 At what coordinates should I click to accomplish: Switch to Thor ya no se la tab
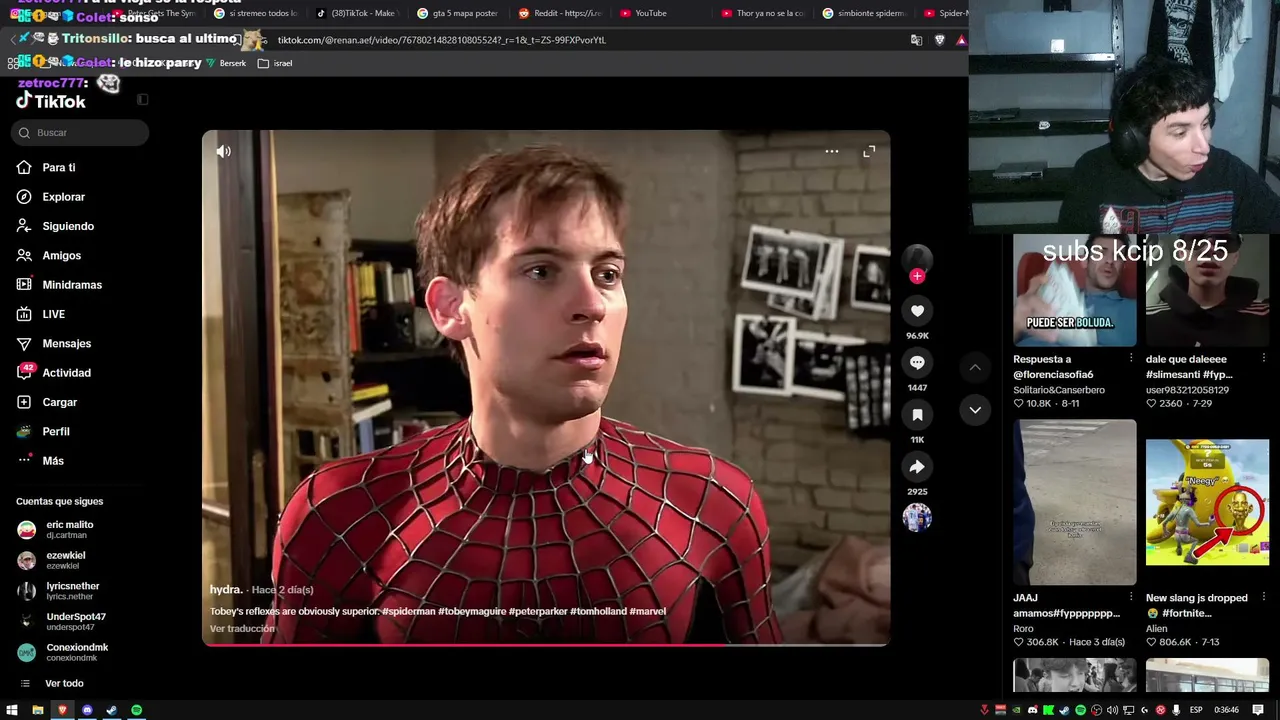(x=761, y=13)
